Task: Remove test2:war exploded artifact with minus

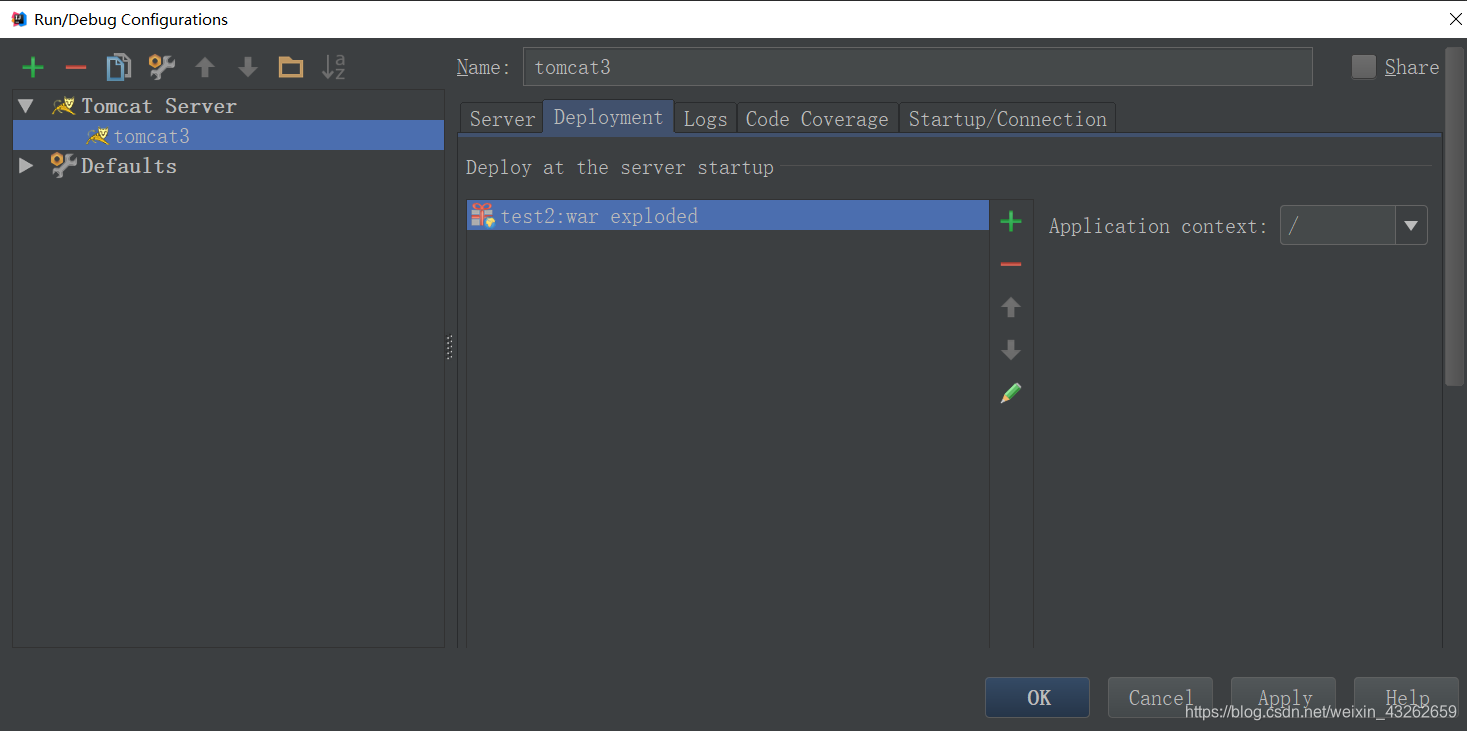Action: pos(1011,264)
